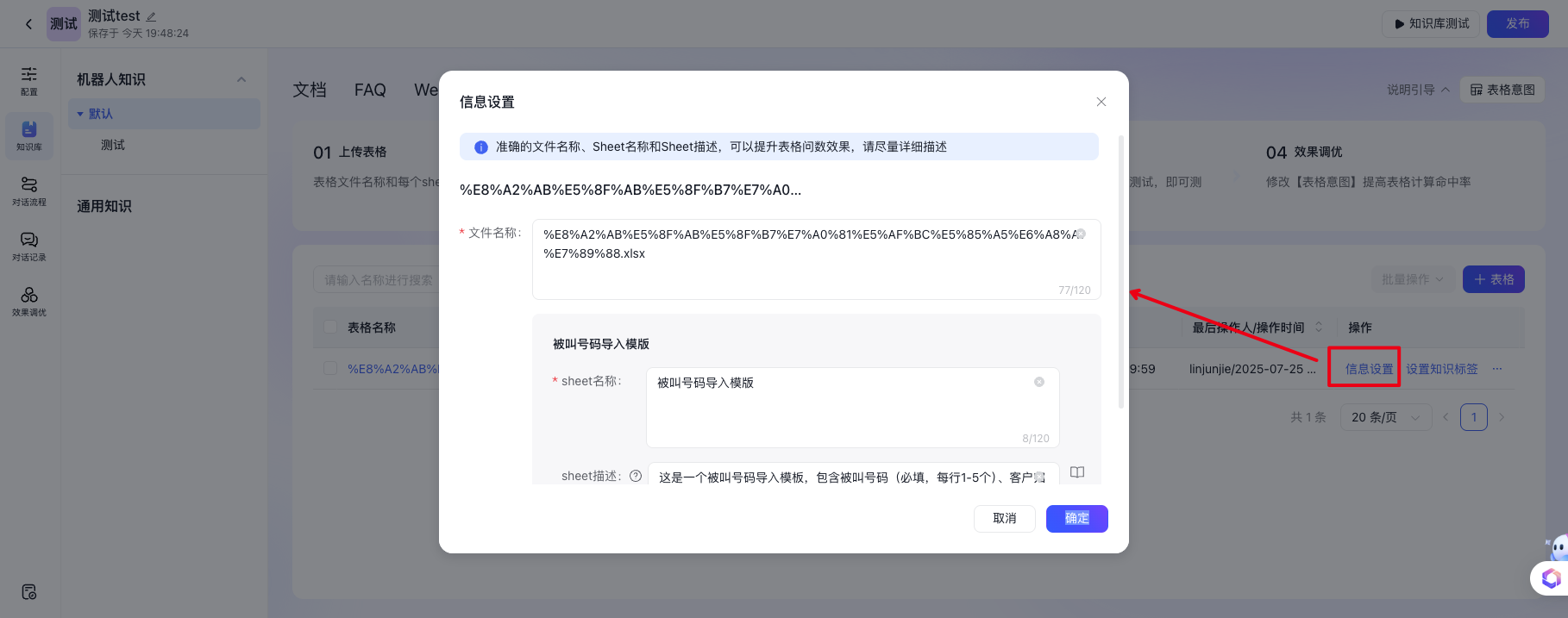
Task: Check the table row checkbox
Action: coord(329,369)
